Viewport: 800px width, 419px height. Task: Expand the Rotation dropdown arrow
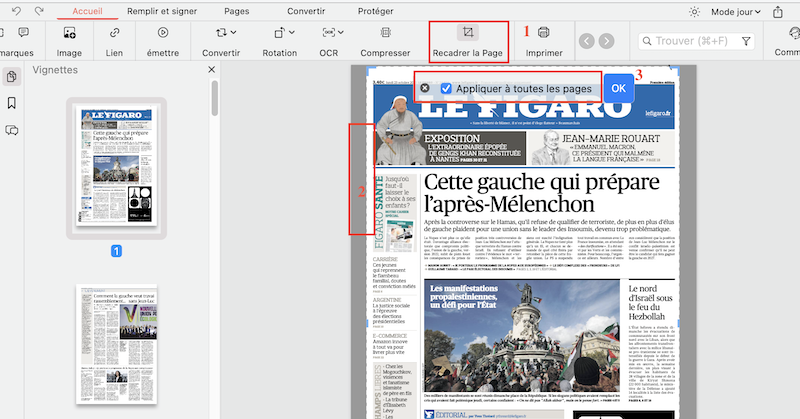pyautogui.click(x=291, y=33)
